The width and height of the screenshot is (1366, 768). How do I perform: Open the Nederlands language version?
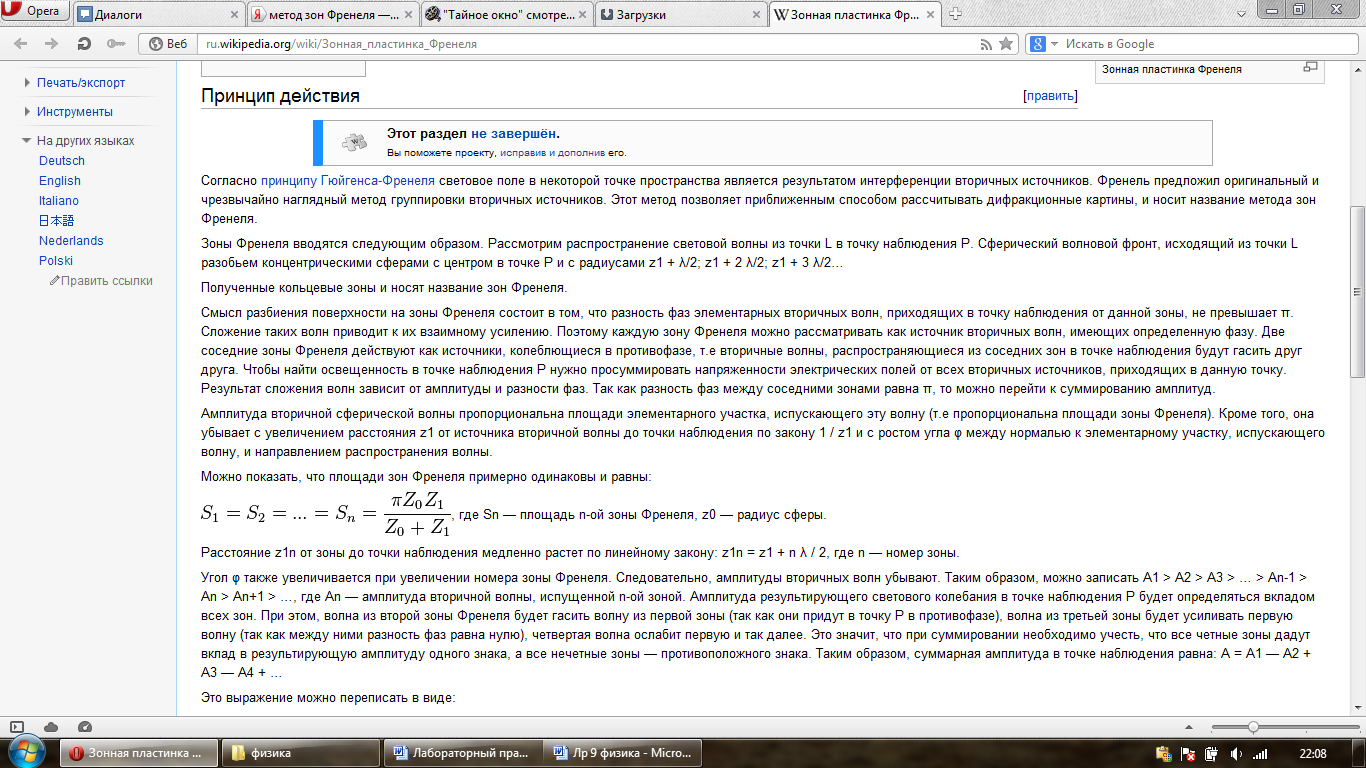click(x=71, y=241)
